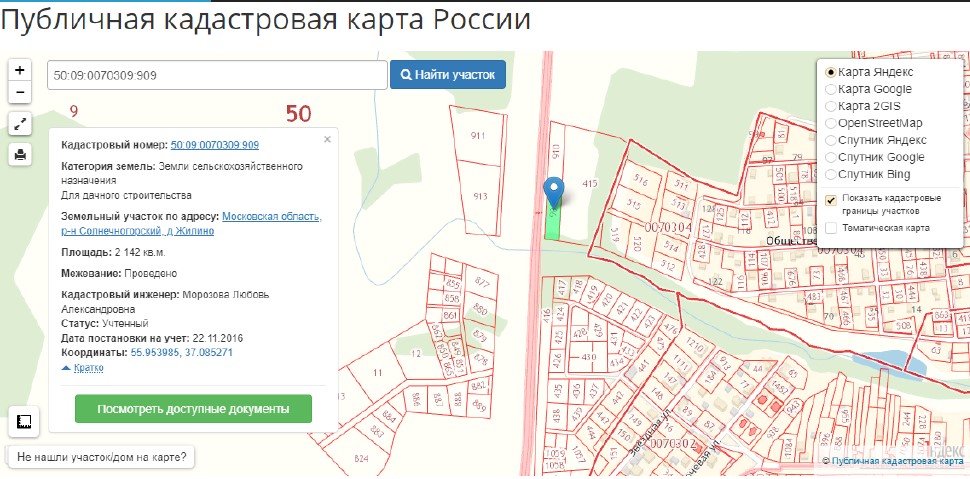Viewport: 970px width, 479px height.
Task: Click the ruler measurement tool icon
Action: (x=24, y=422)
